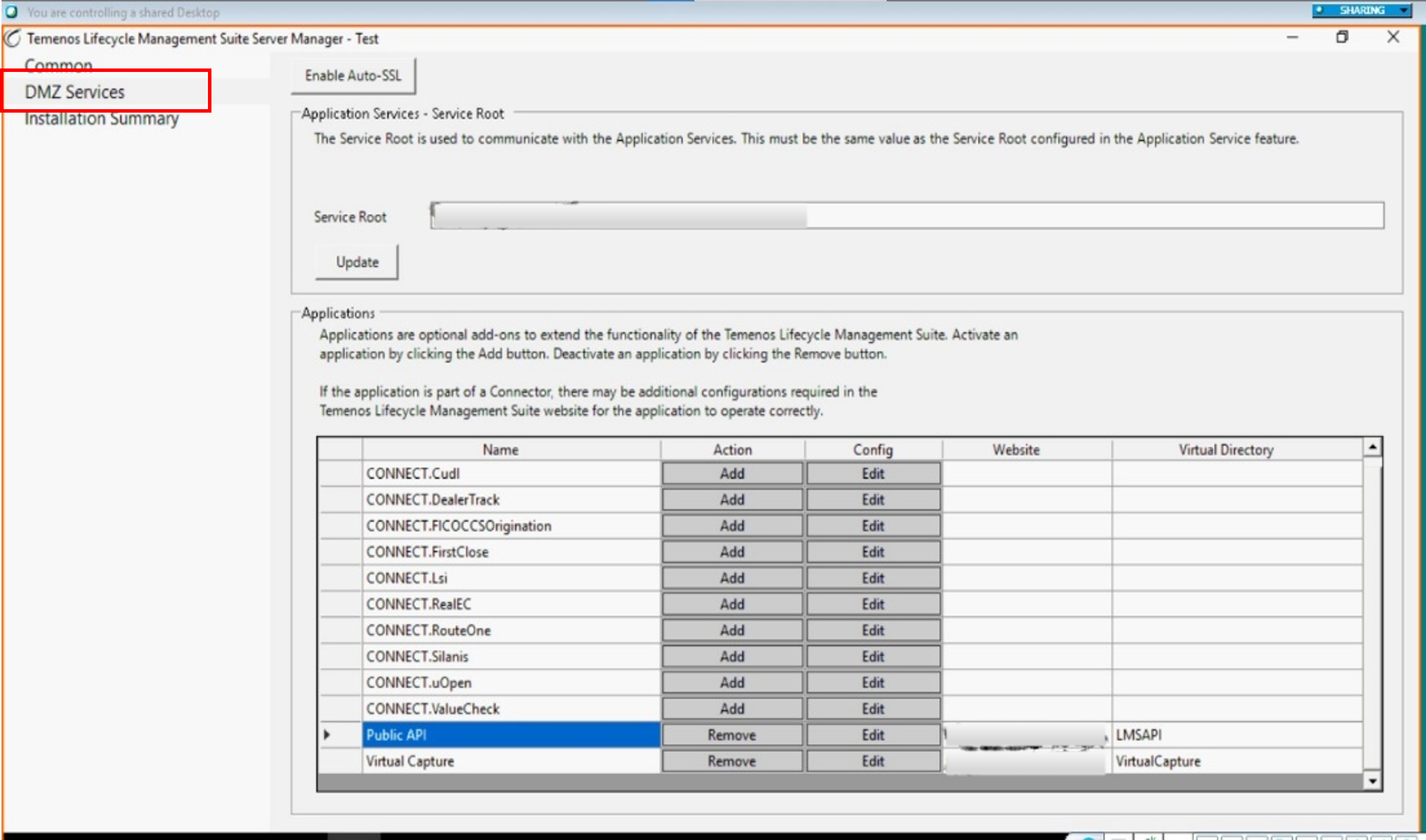The image size is (1426, 840).
Task: Edit config for CONNECT.uOpen
Action: (x=873, y=683)
